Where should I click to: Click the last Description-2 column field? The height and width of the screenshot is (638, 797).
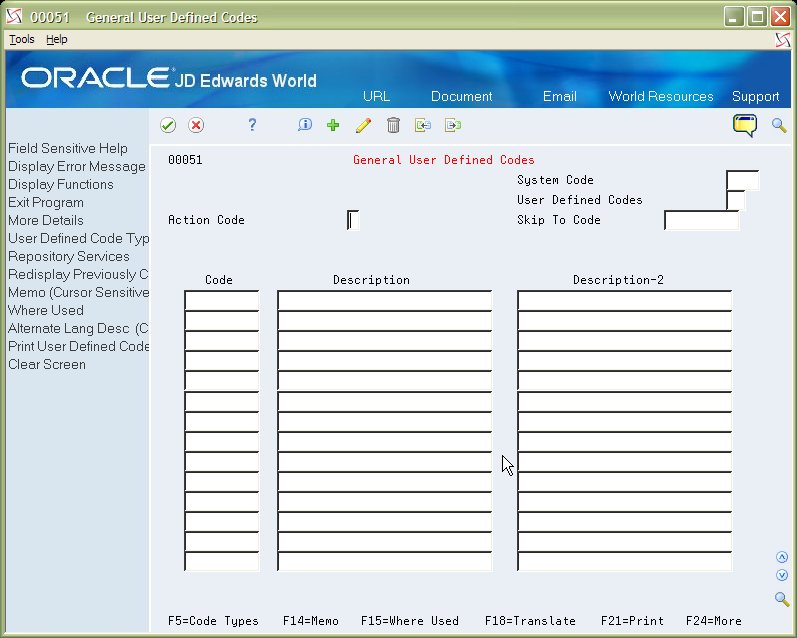tap(625, 561)
